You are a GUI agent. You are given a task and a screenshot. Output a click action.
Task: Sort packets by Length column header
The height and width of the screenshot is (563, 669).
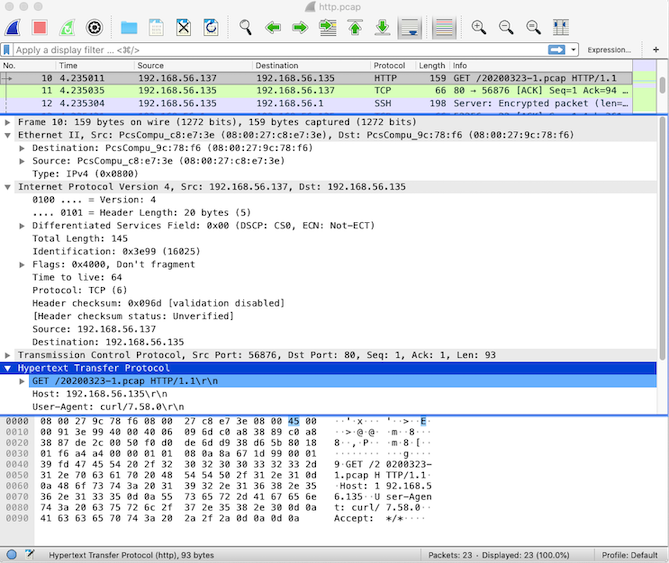tap(432, 65)
